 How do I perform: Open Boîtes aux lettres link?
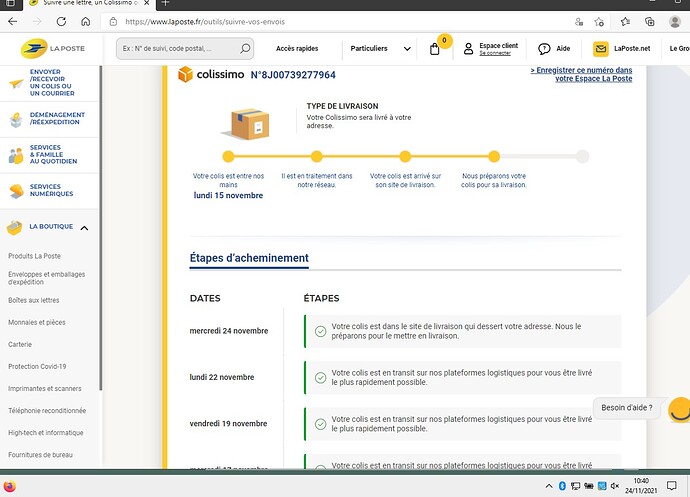[x=33, y=300]
